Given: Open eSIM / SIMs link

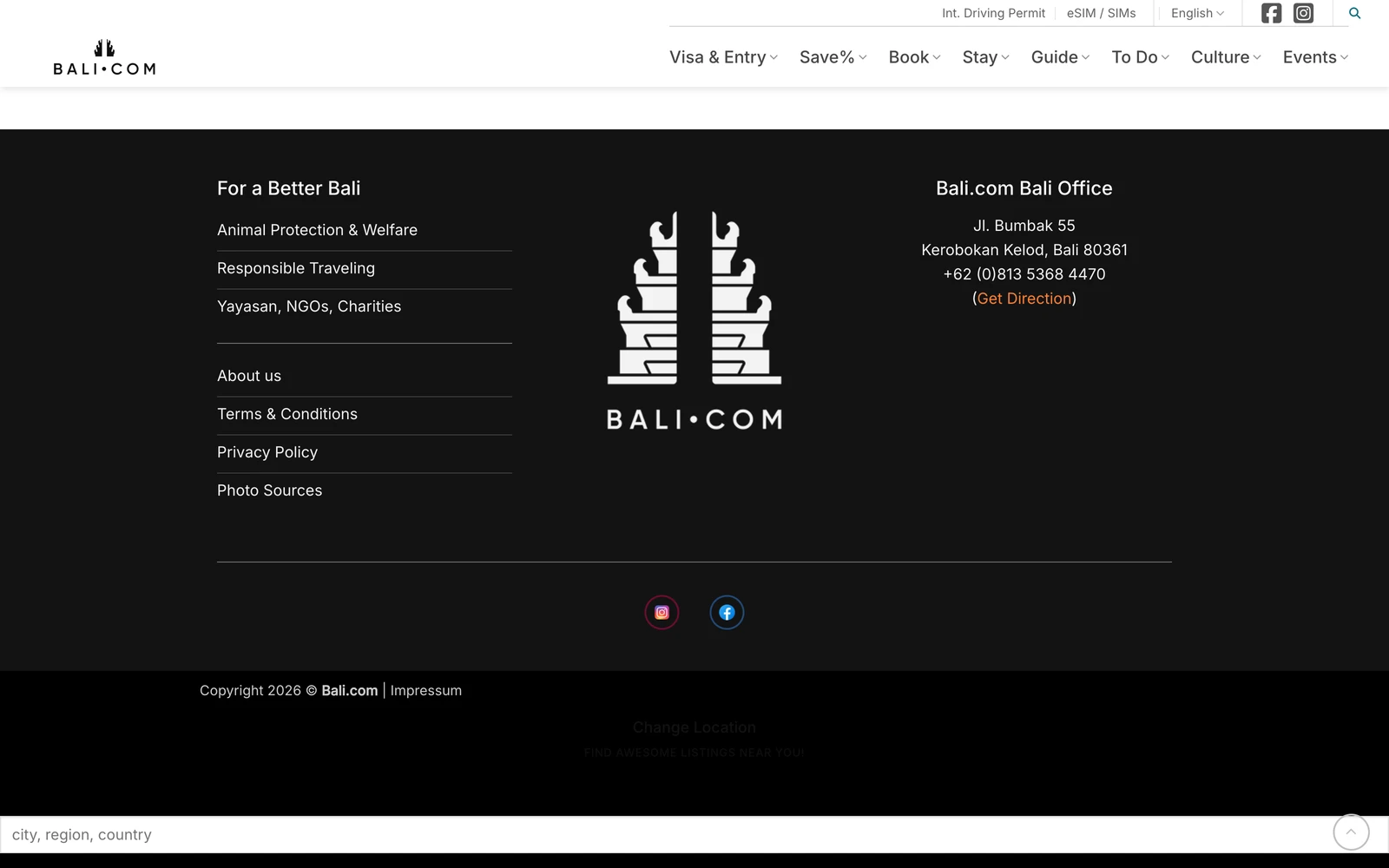Looking at the screenshot, I should coord(1101,13).
